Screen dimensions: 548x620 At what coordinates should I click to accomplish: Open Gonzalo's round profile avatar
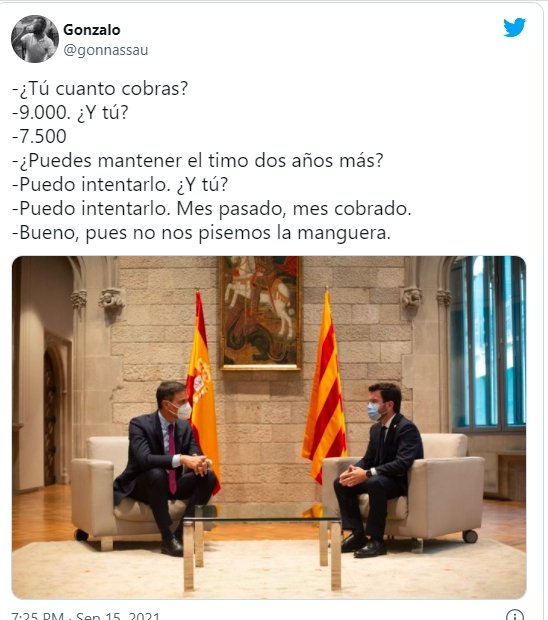click(x=35, y=39)
